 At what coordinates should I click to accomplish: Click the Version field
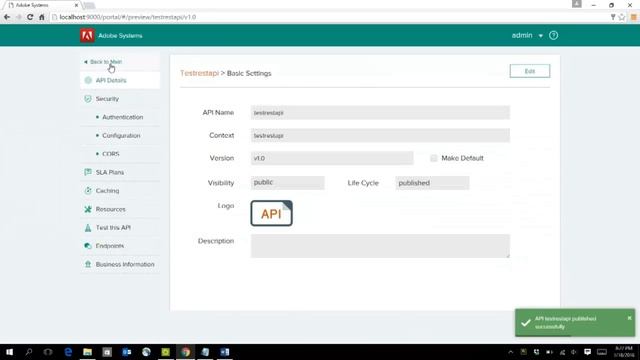click(332, 158)
